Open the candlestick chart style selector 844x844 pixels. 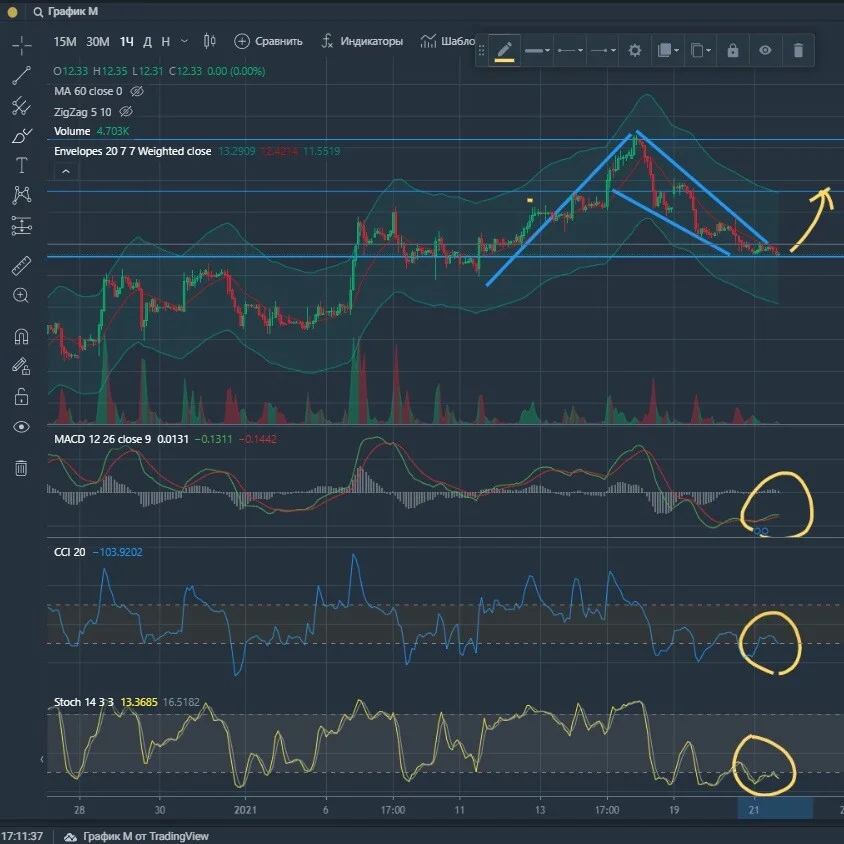209,41
